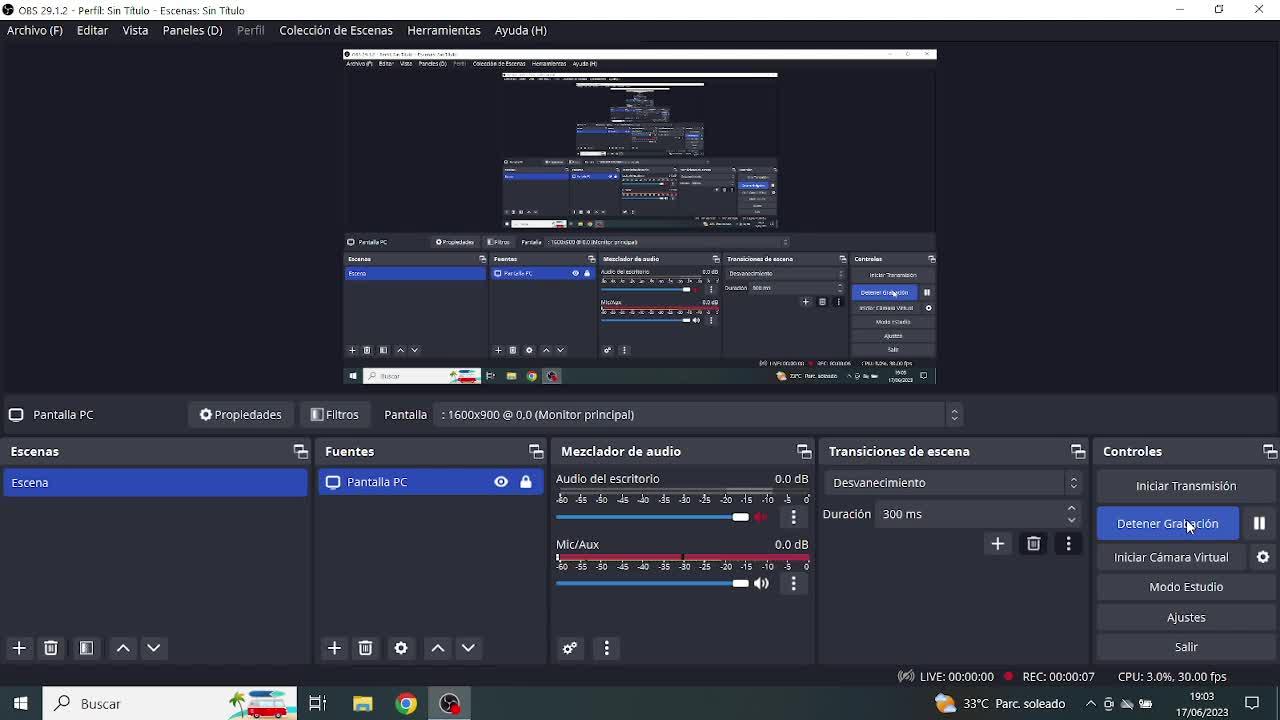Image resolution: width=1280 pixels, height=720 pixels.
Task: Open the Herramientas menu
Action: pyautogui.click(x=444, y=30)
